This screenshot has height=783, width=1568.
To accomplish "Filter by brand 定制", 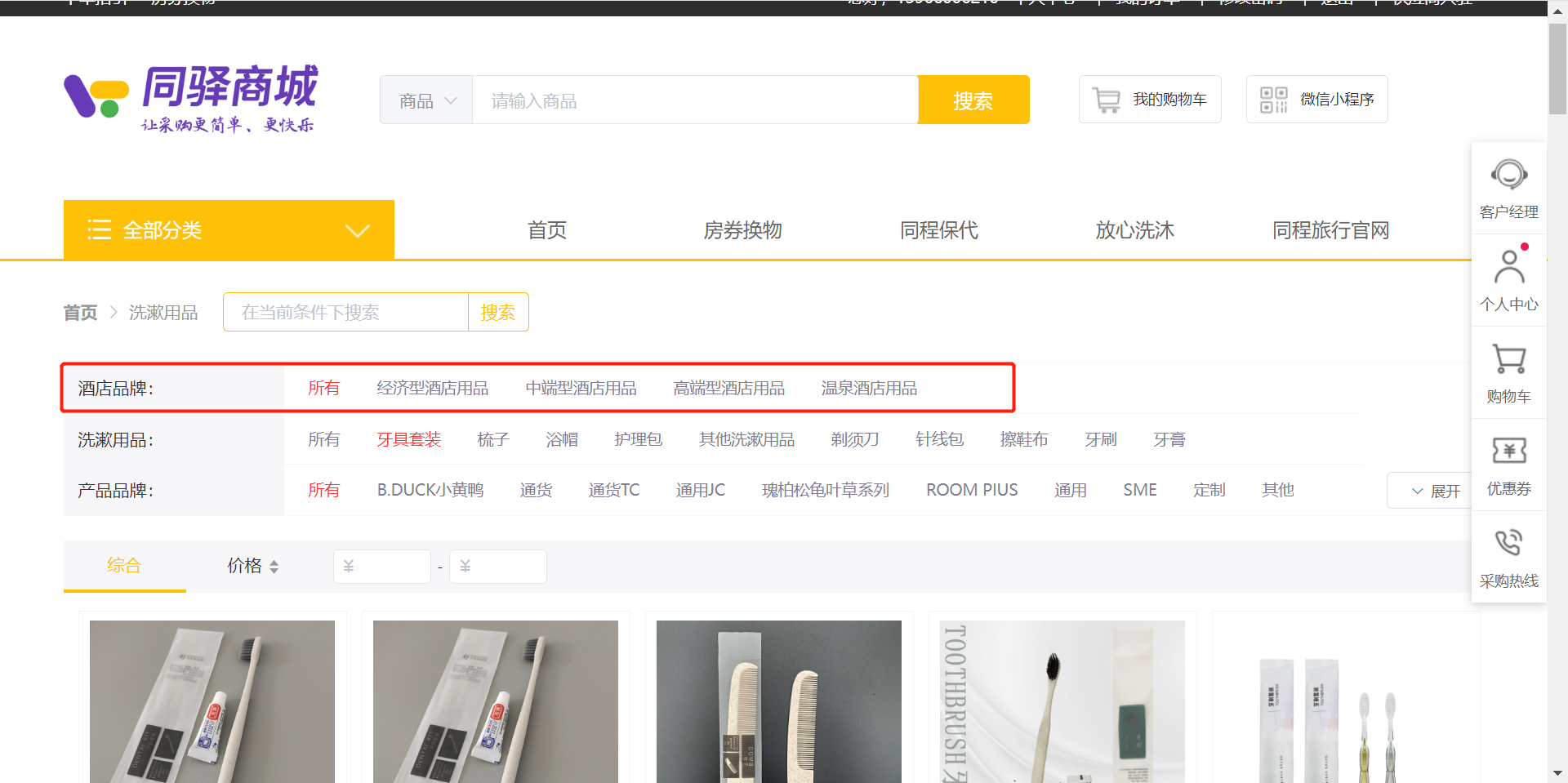I will pos(1209,491).
